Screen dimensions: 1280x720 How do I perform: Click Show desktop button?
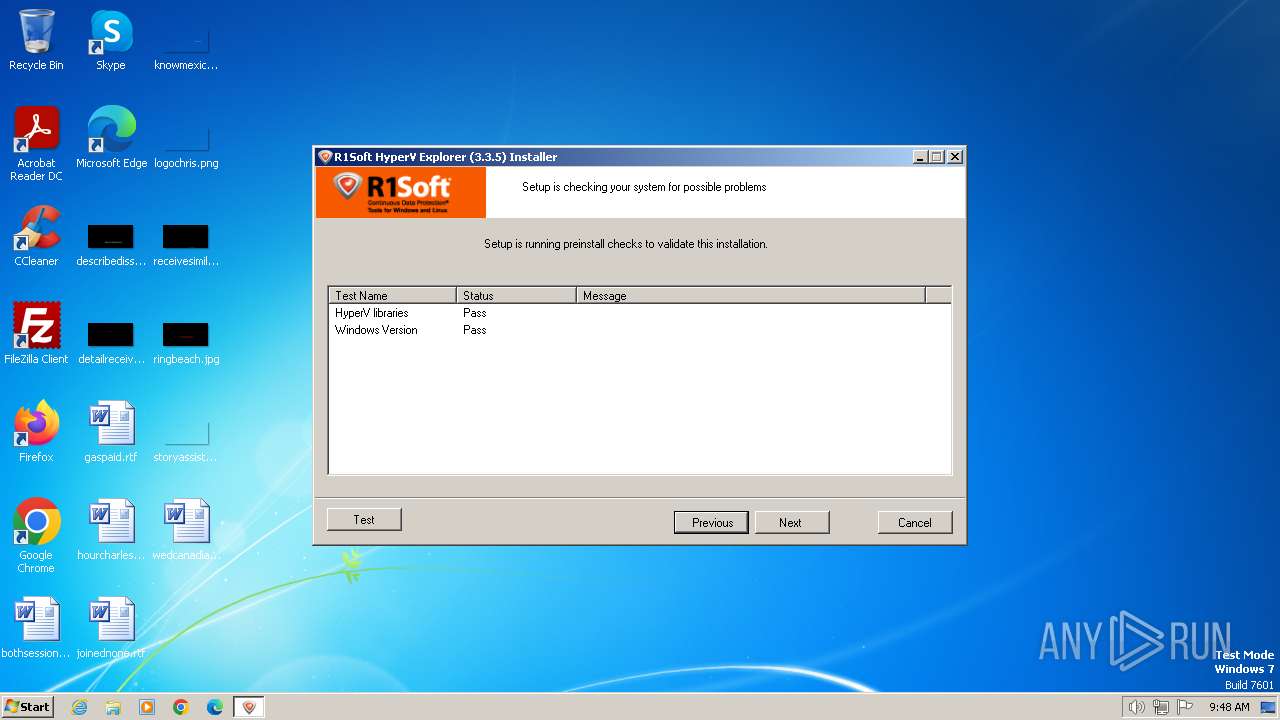[x=1268, y=707]
